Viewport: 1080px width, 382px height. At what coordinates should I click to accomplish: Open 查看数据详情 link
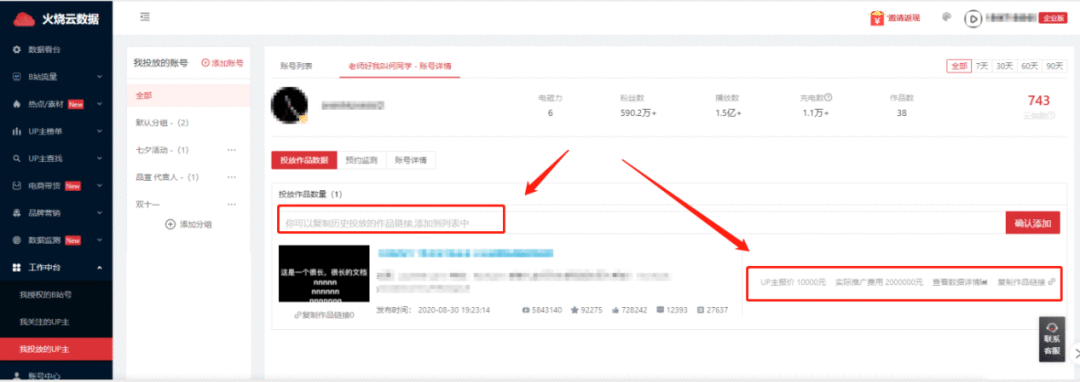pyautogui.click(x=959, y=282)
